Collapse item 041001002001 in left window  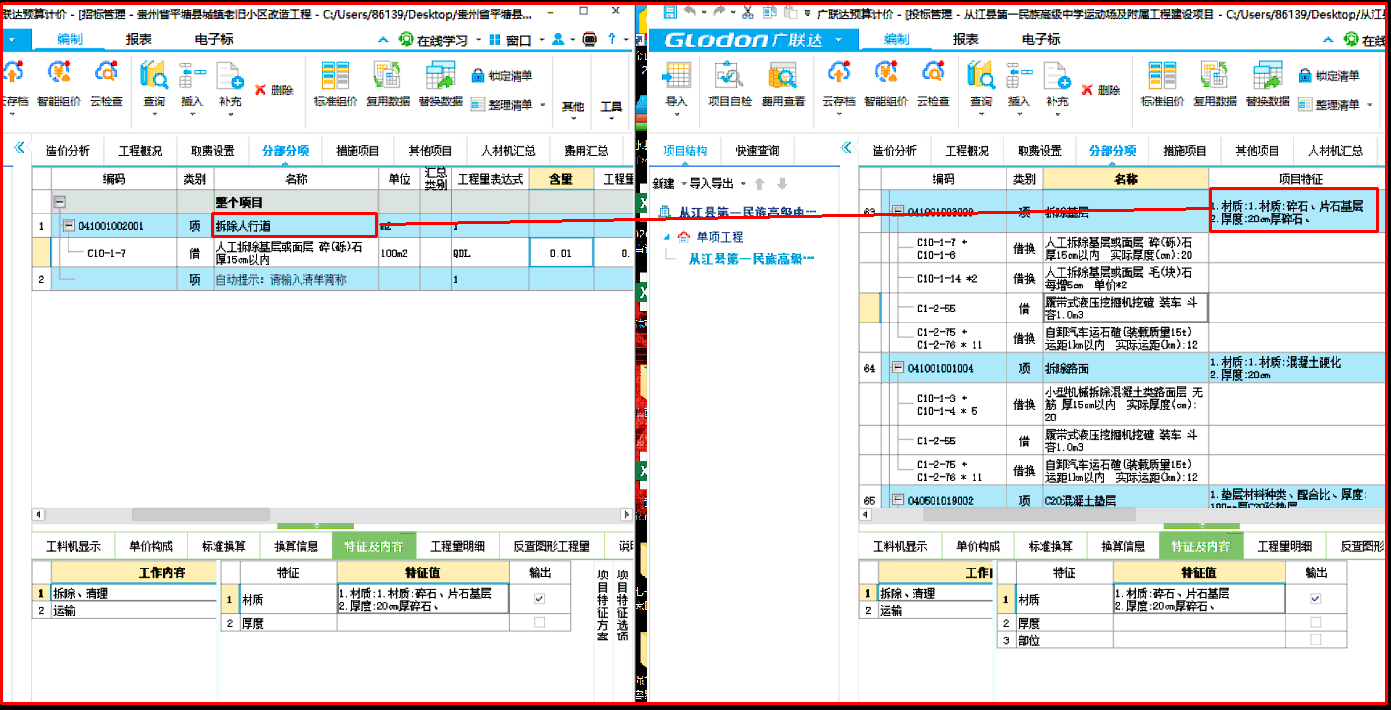pos(69,226)
